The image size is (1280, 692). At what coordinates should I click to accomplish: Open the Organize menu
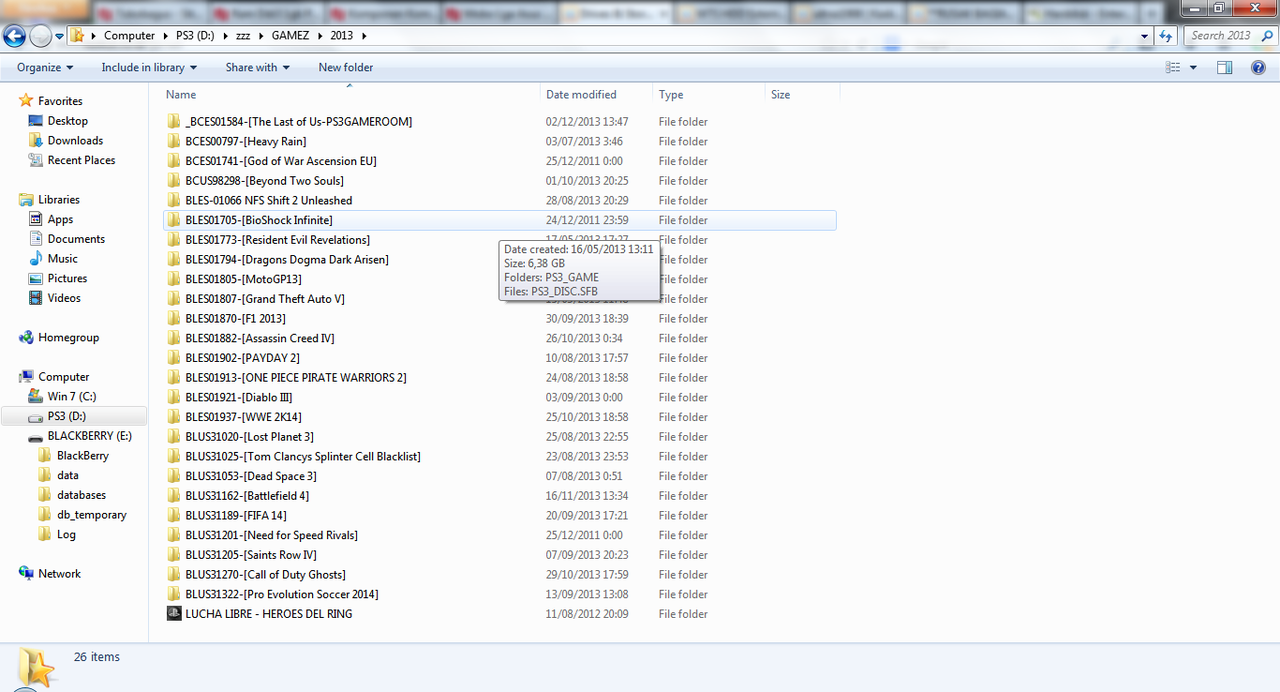[x=45, y=67]
